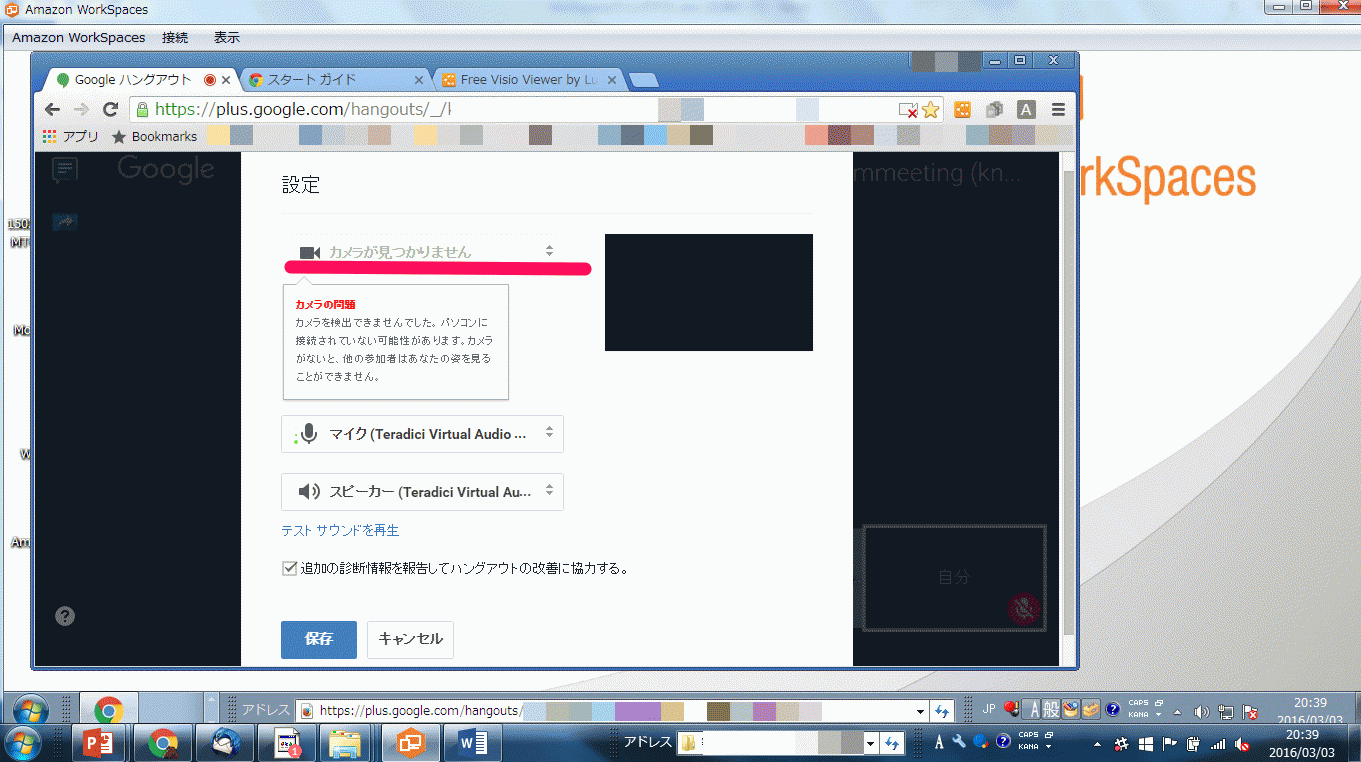Click the Start button in inner taskbar
The height and width of the screenshot is (762, 1361).
tap(33, 711)
